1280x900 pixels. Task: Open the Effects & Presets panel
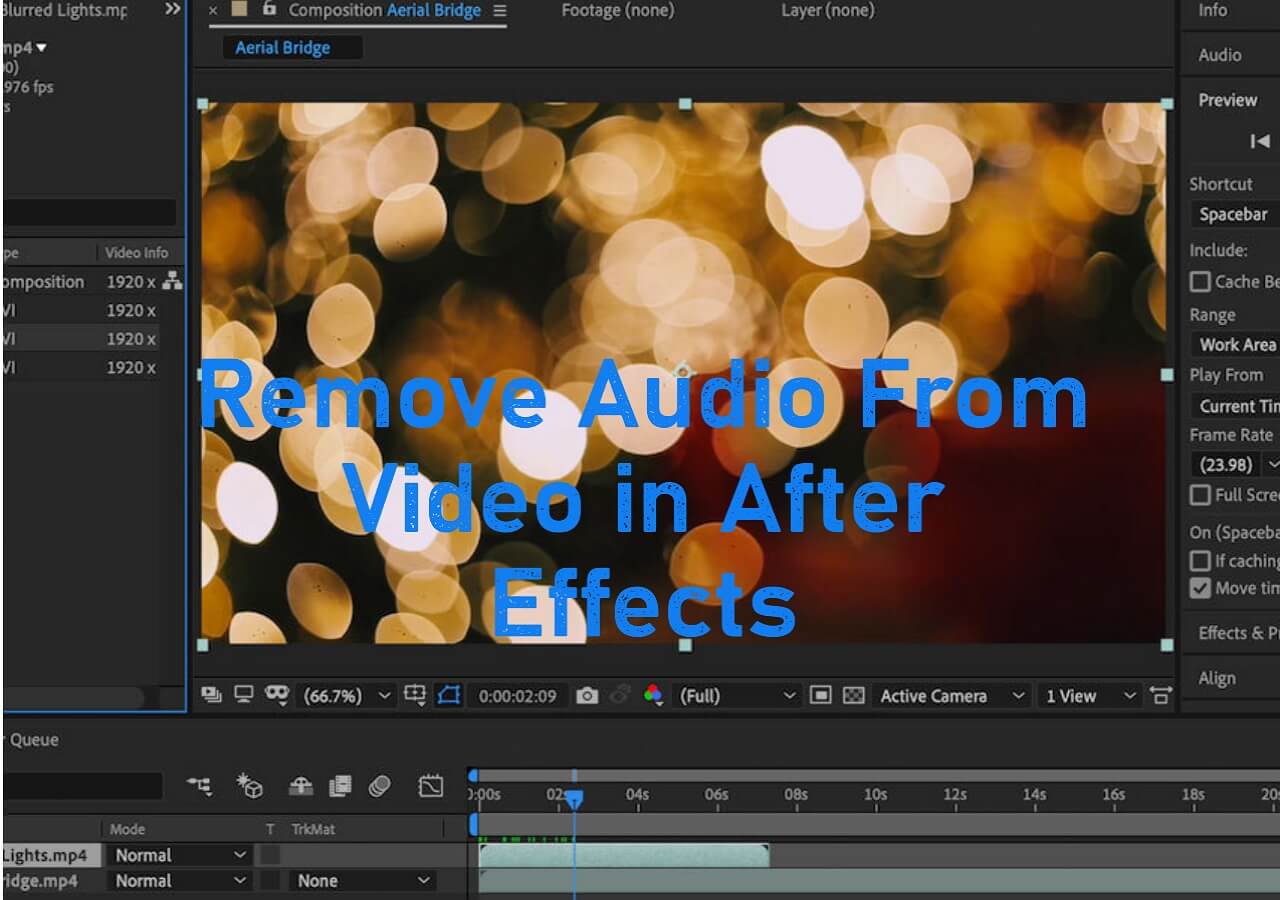(1237, 633)
